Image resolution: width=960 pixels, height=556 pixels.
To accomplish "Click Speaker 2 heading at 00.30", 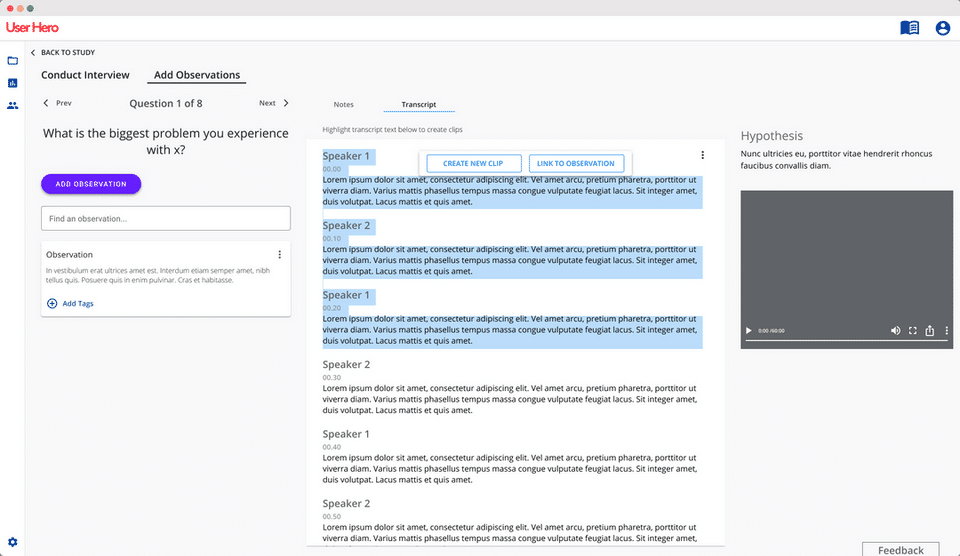I will 346,364.
